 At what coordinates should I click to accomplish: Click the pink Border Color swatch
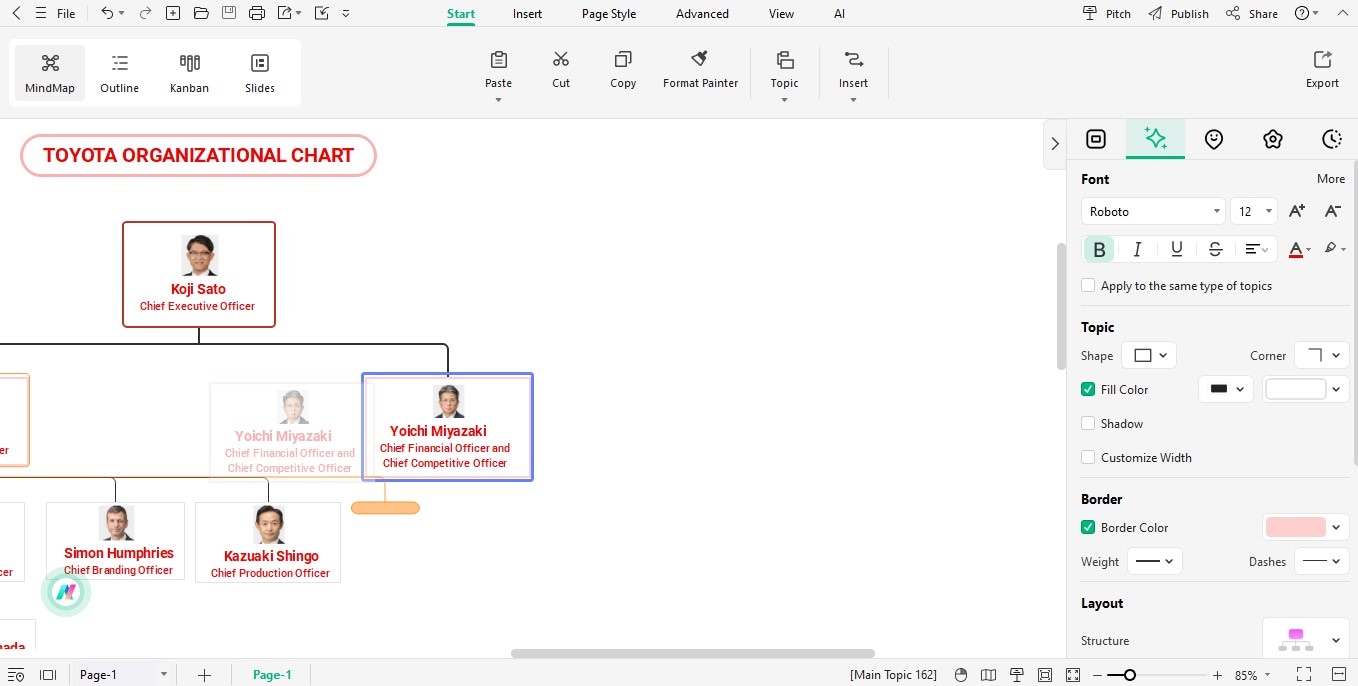(x=1295, y=527)
